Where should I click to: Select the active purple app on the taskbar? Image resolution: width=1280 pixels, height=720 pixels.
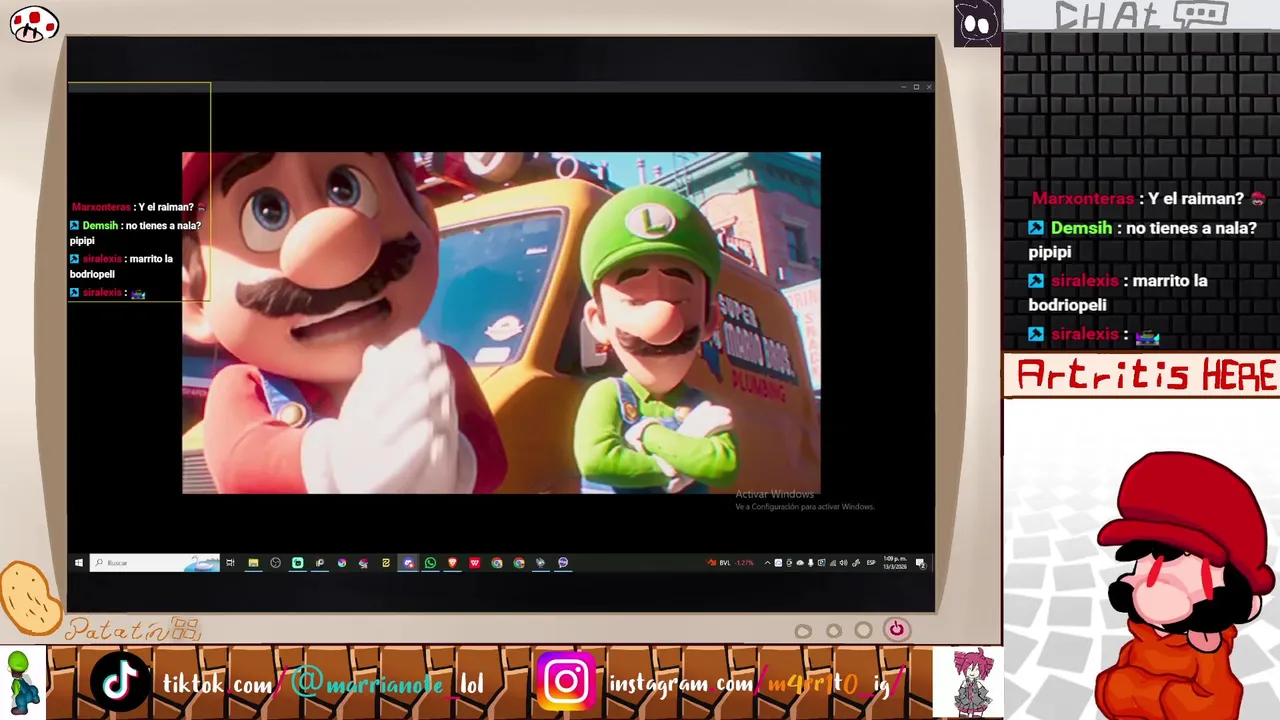point(408,563)
